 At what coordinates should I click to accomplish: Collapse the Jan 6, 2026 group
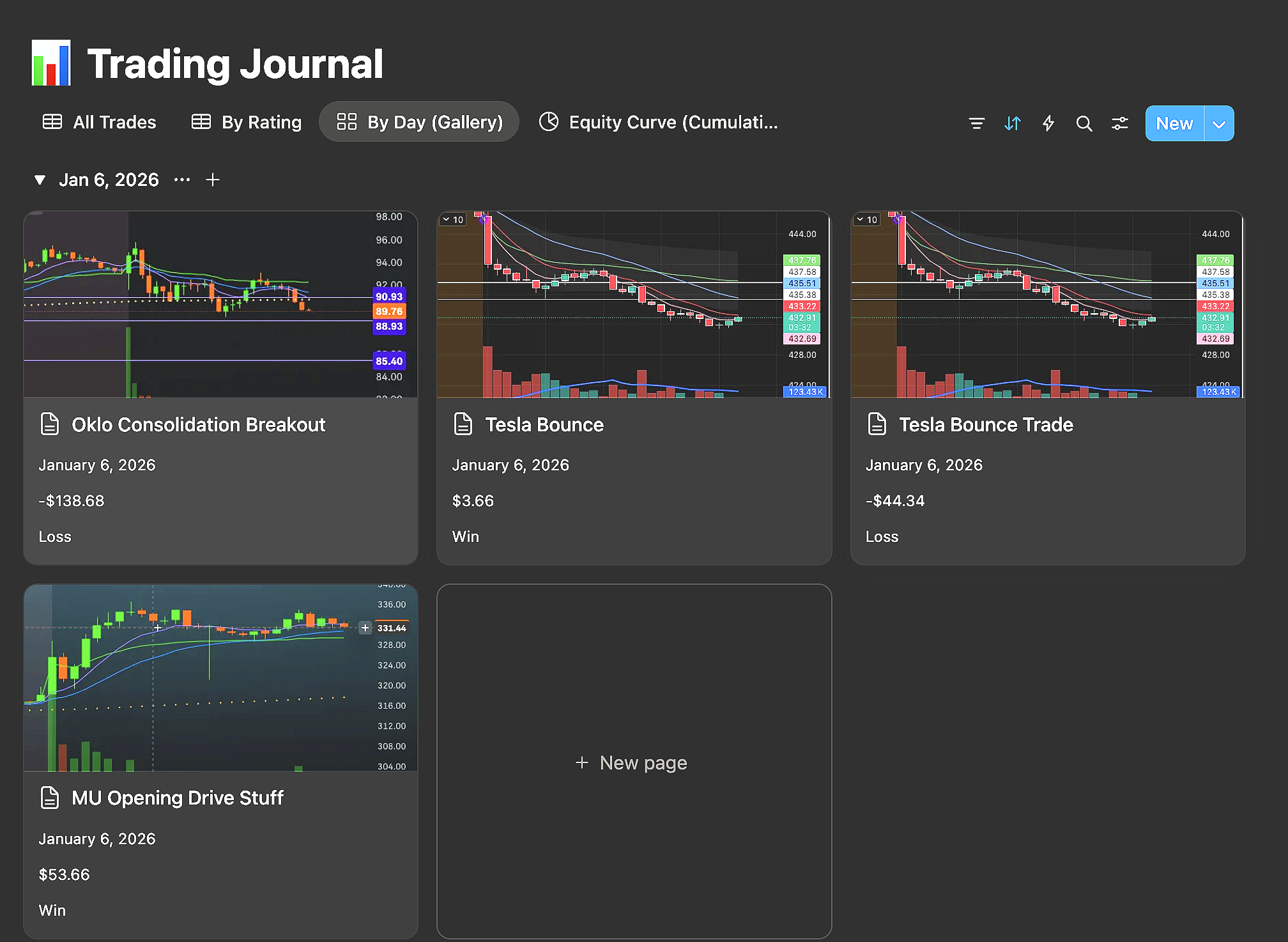click(40, 180)
